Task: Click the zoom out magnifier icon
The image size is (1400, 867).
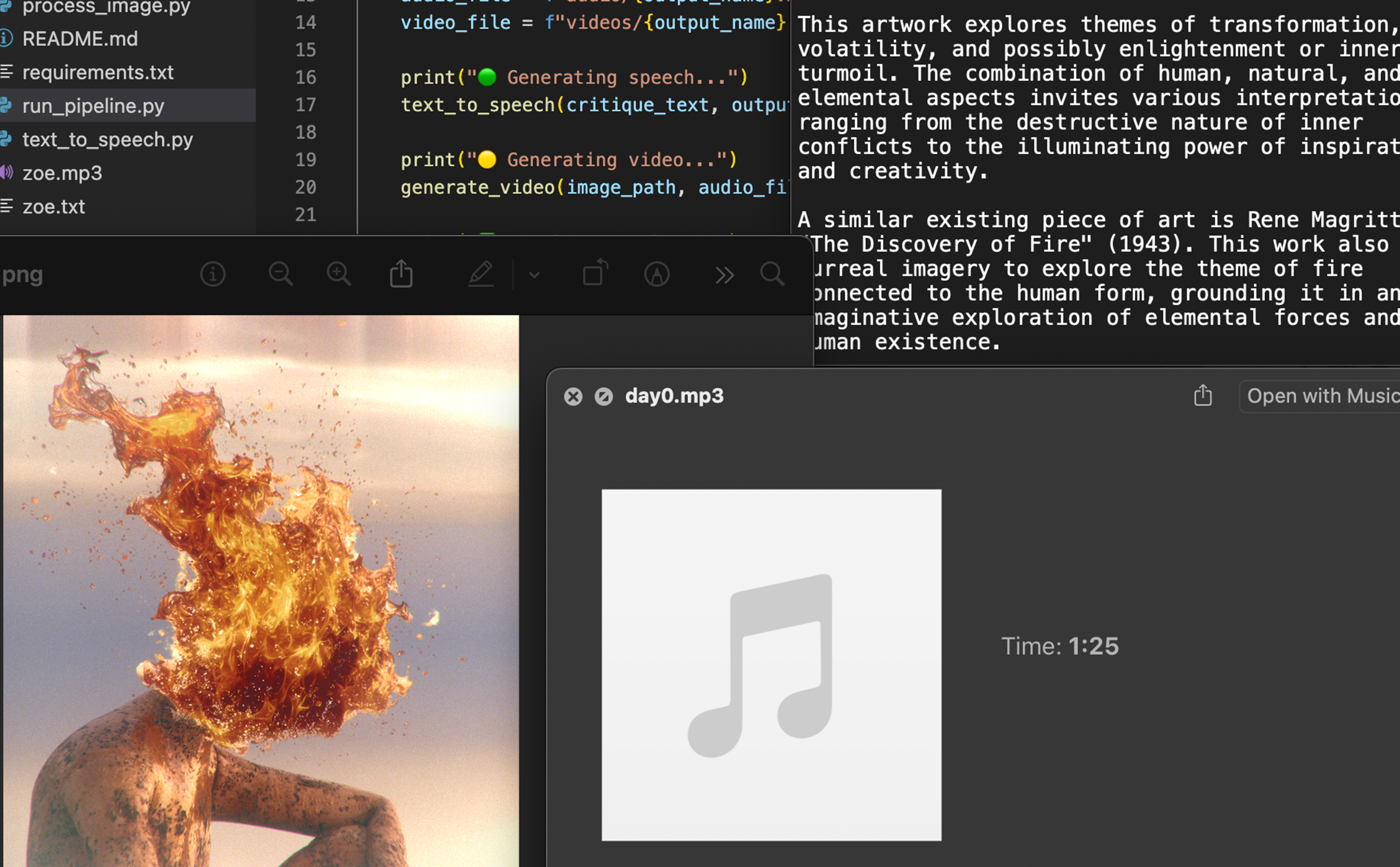Action: point(281,274)
